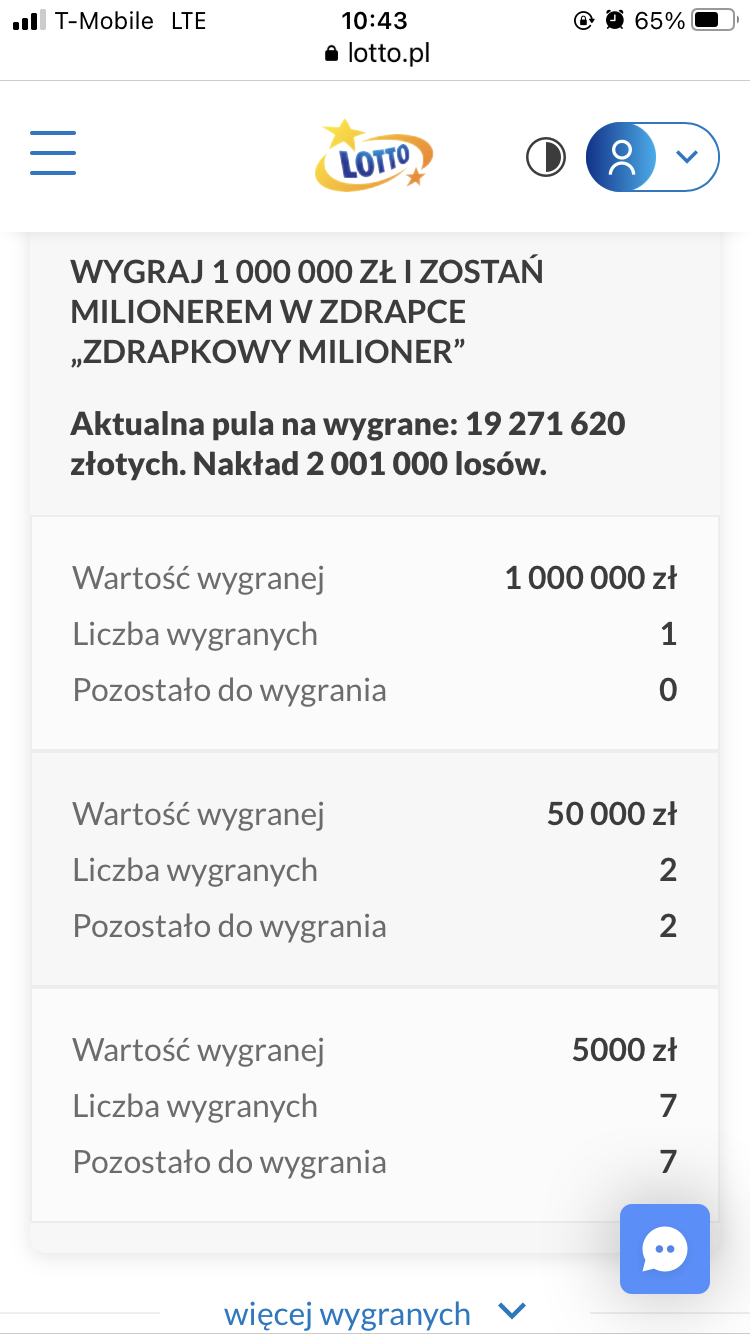Viewport: 750px width, 1334px height.
Task: Click the Lotto logo
Action: click(x=375, y=155)
